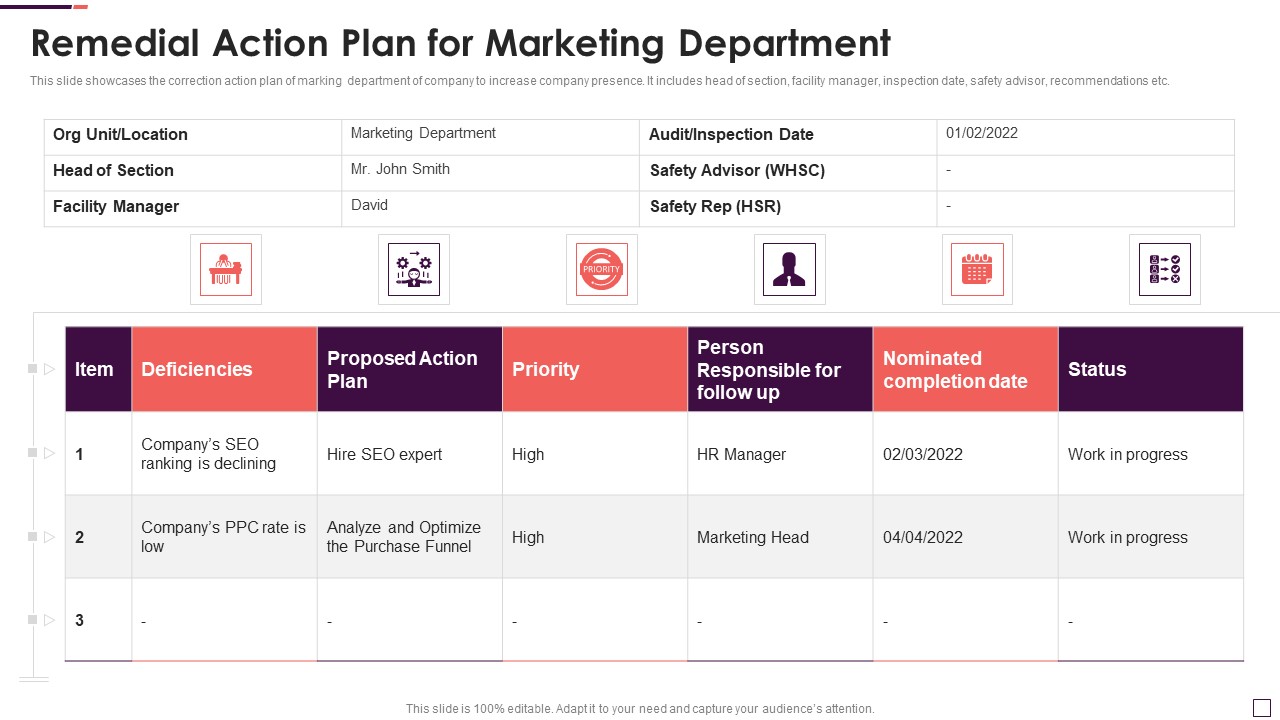Click the slide description subtitle text
This screenshot has height=720, width=1280.
(600, 81)
